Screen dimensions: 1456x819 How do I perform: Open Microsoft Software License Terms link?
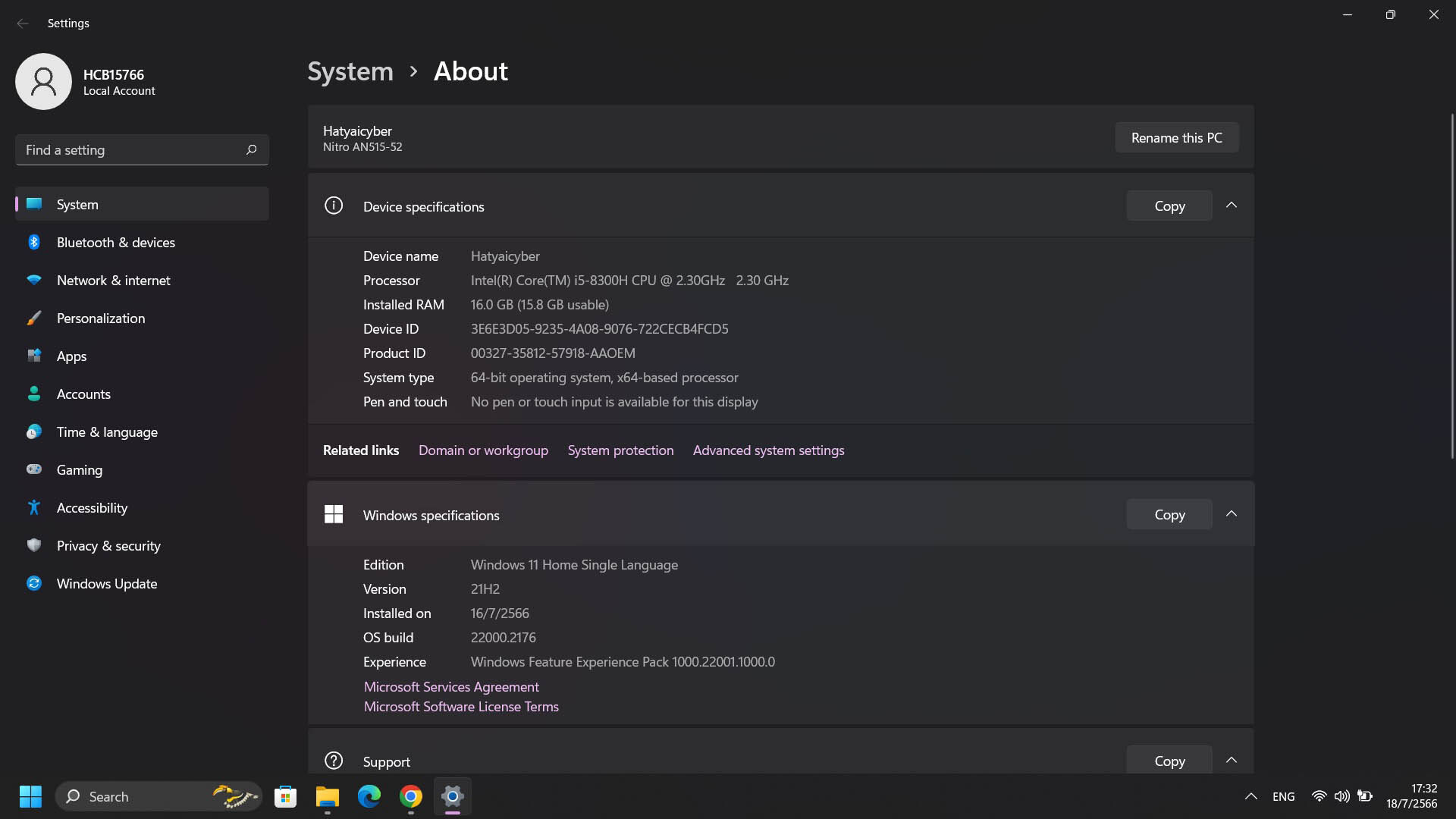tap(461, 706)
